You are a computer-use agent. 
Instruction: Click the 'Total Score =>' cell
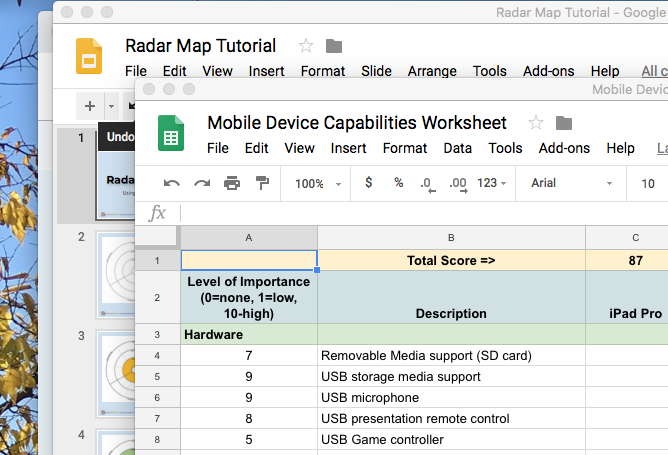coord(451,260)
